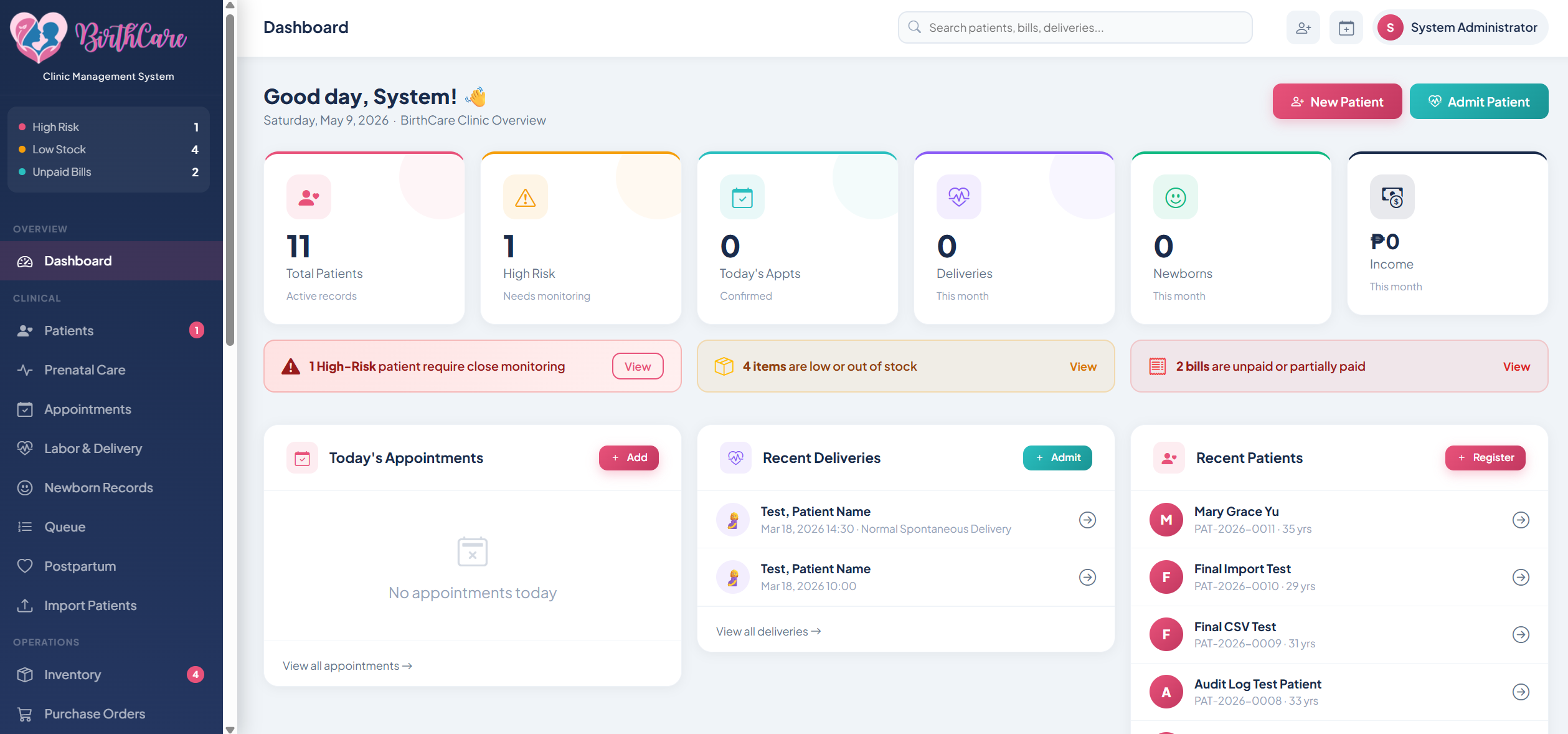
Task: Click the red badge beside Patients
Action: (196, 330)
